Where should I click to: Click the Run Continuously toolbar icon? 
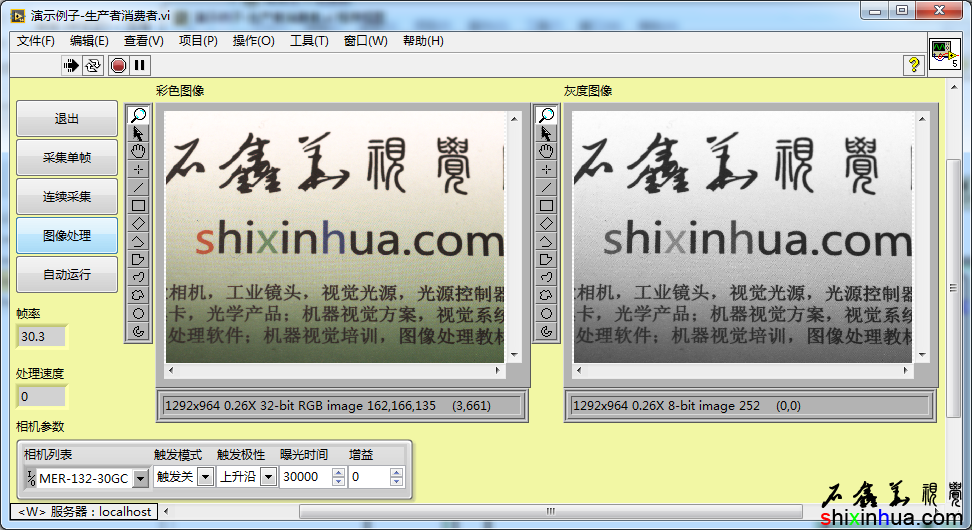[93, 65]
